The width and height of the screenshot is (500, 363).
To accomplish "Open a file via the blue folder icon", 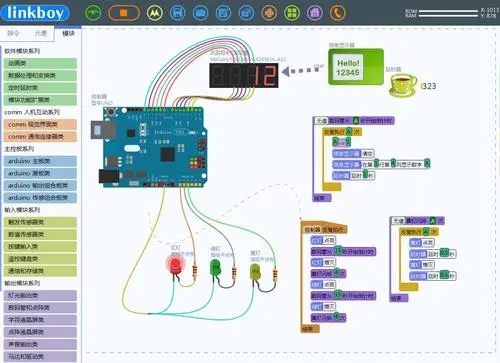I will 200,13.
